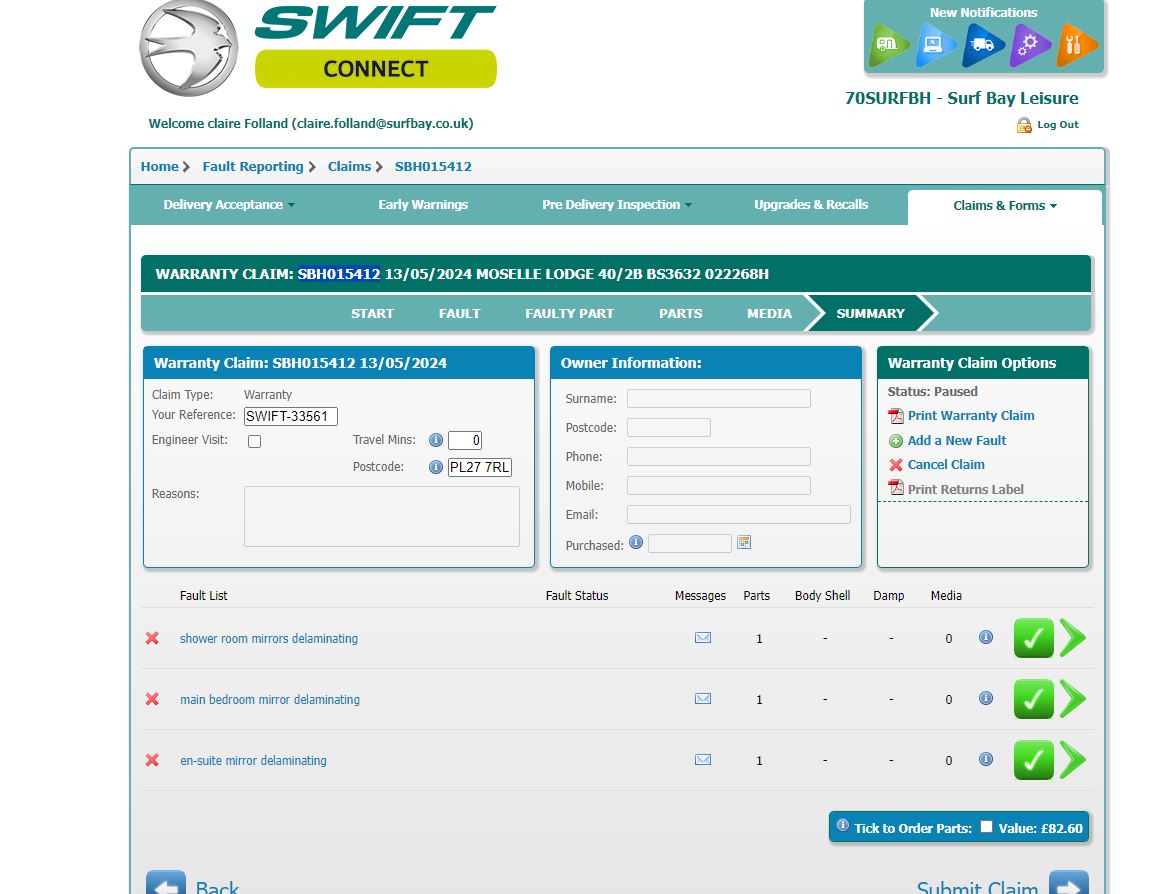This screenshot has height=894, width=1174.
Task: Open the blue laptop notification icon
Action: point(935,45)
